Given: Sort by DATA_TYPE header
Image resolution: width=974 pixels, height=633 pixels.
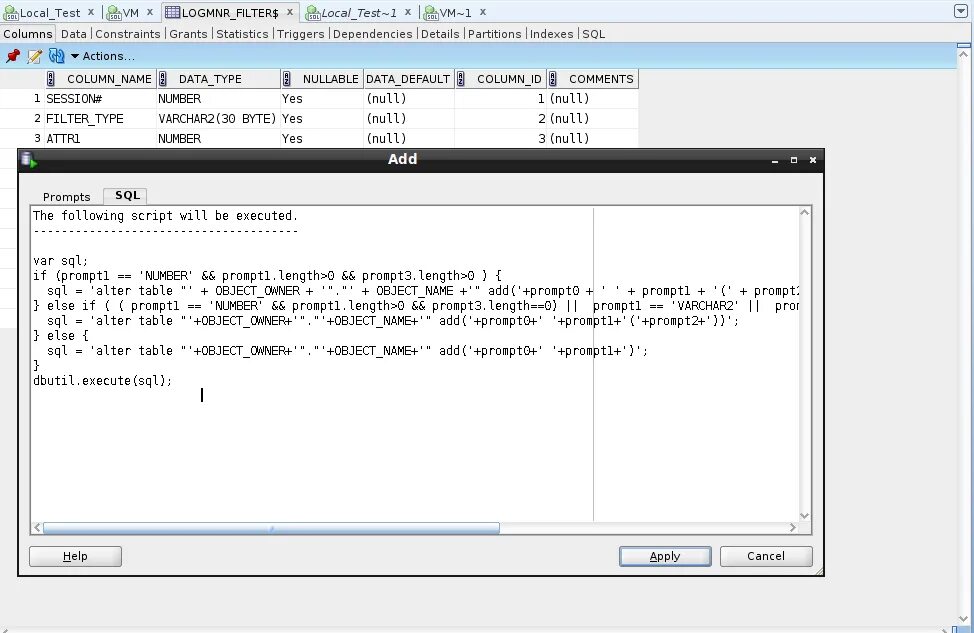Looking at the screenshot, I should [219, 79].
